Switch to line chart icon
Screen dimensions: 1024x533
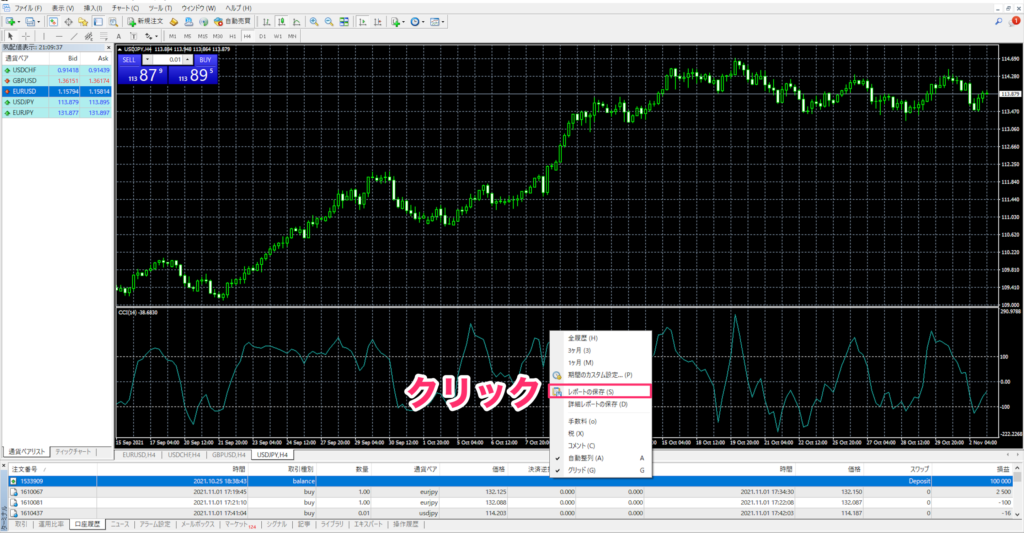(296, 22)
